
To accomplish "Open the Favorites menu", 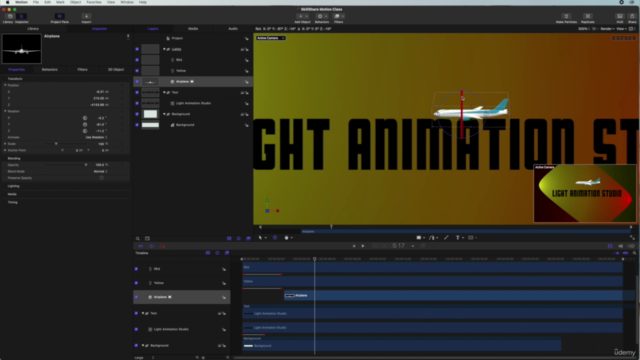I will pyautogui.click(x=93, y=2).
